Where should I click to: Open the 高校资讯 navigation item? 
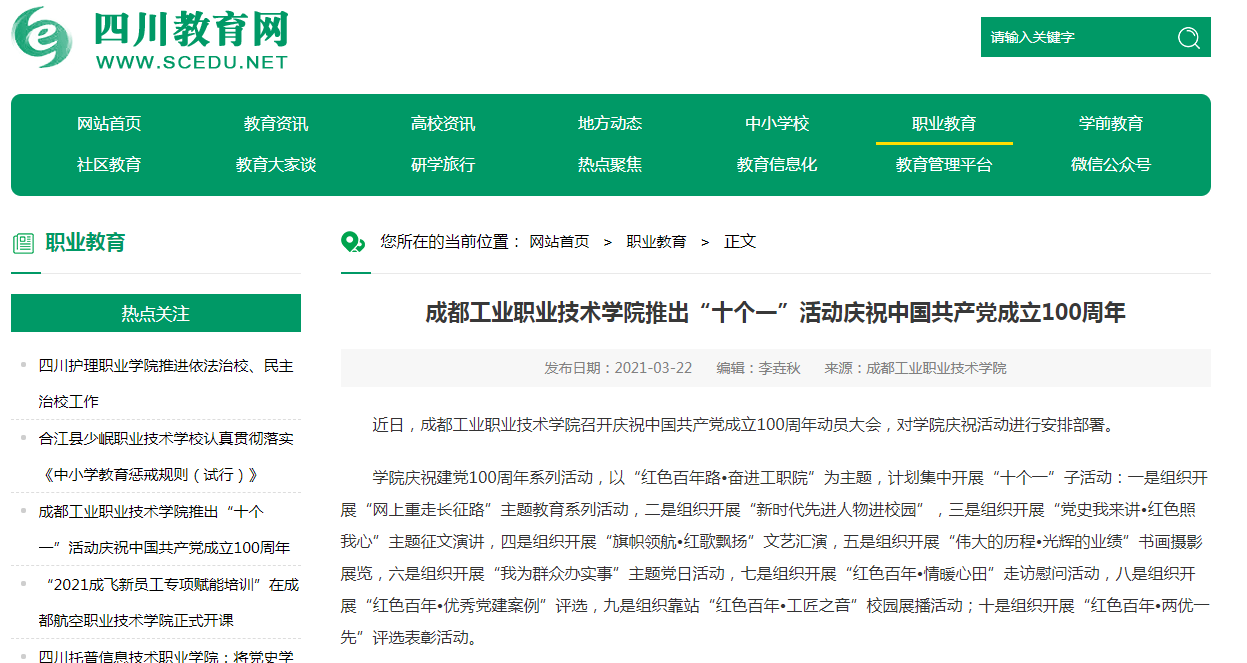(443, 124)
